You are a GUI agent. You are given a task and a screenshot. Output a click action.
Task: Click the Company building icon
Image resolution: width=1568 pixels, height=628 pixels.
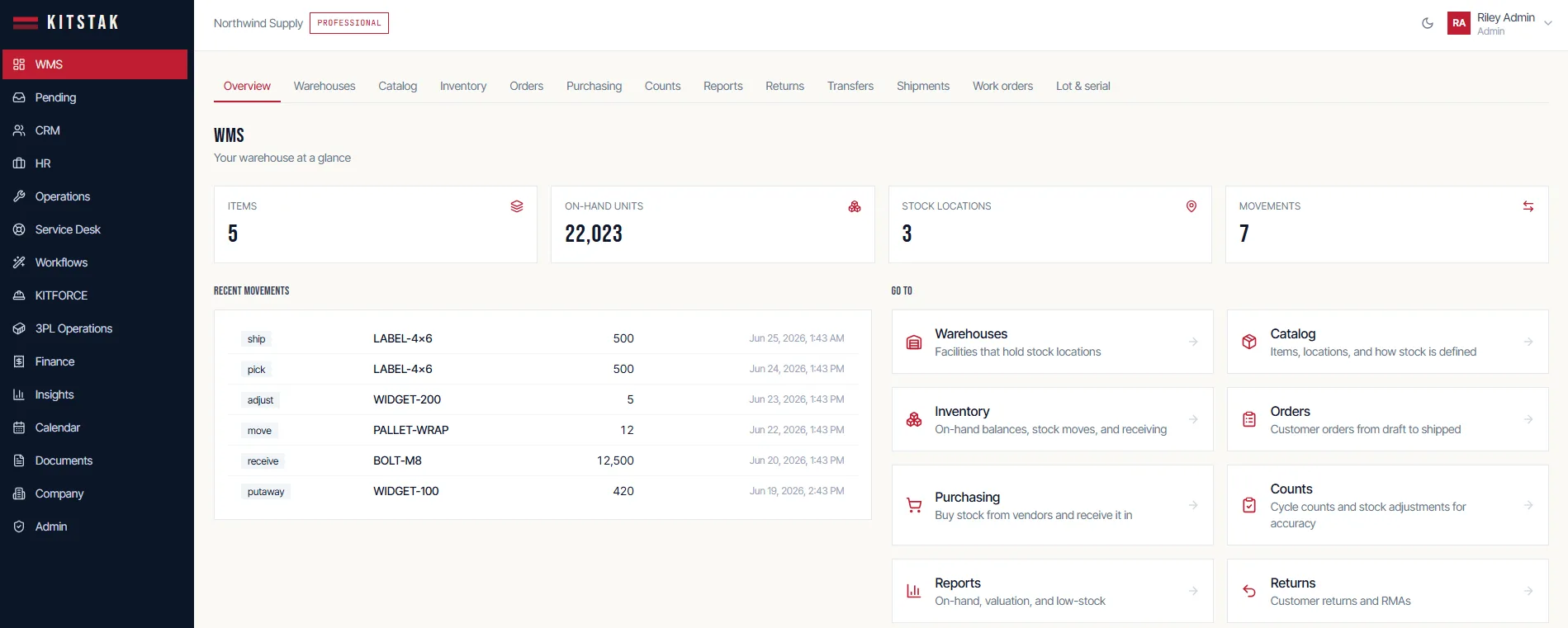(19, 493)
